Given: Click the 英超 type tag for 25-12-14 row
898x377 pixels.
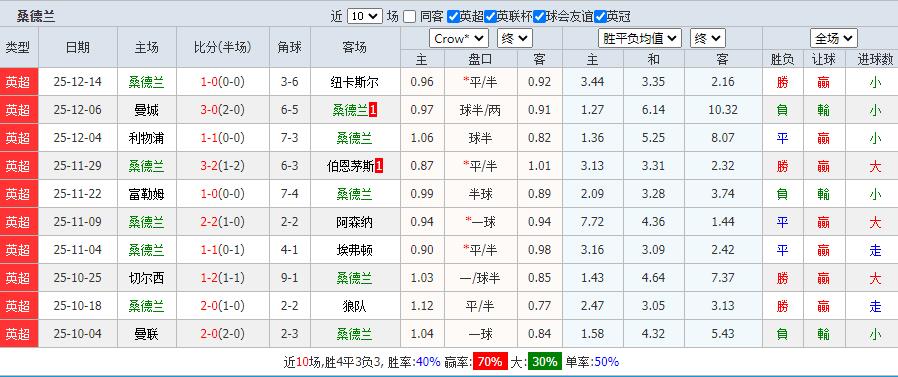Looking at the screenshot, I should [18, 82].
